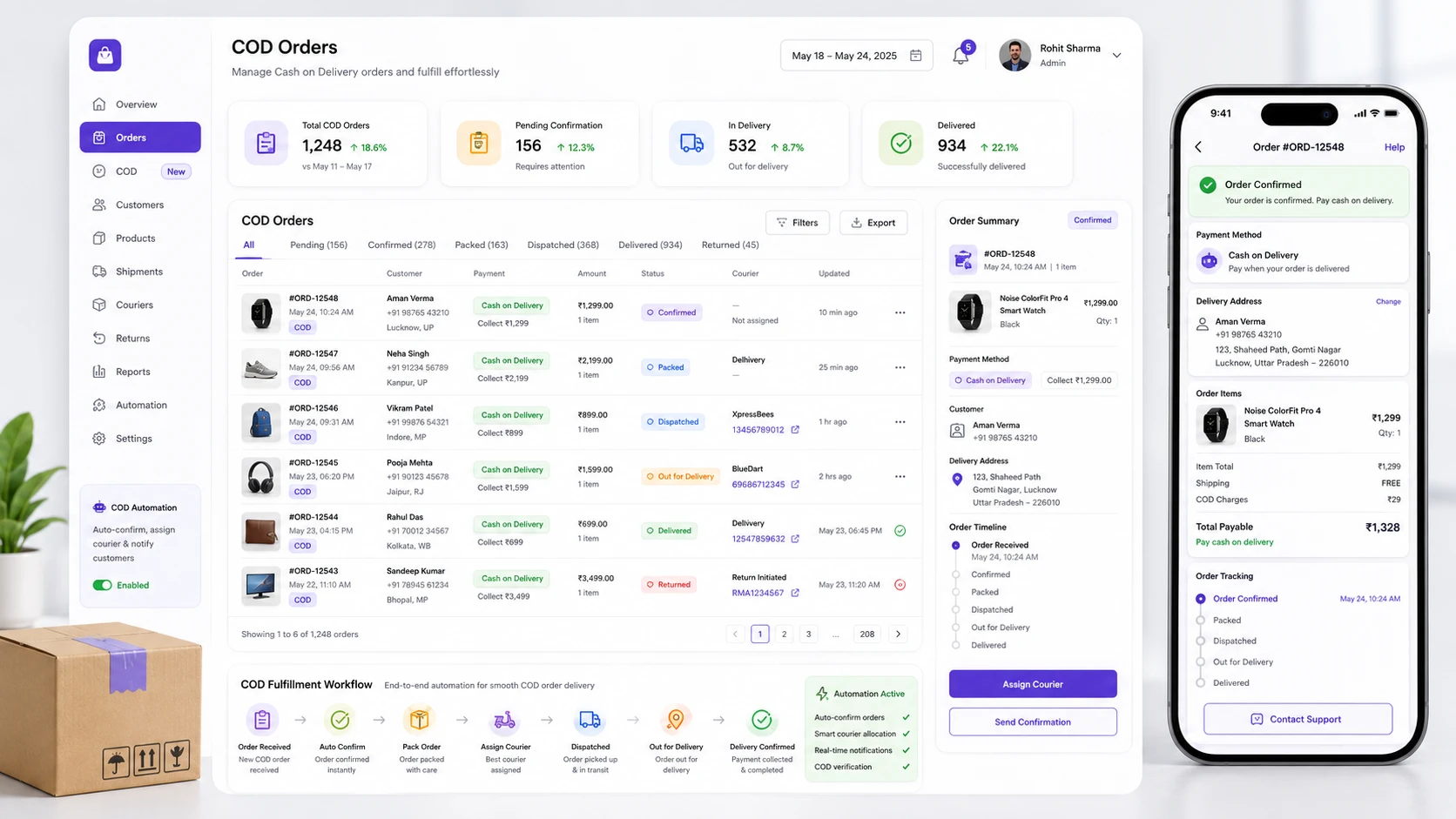Open the May 18 – May 24, 2025 date picker
This screenshot has width=1456, height=819.
tap(856, 56)
